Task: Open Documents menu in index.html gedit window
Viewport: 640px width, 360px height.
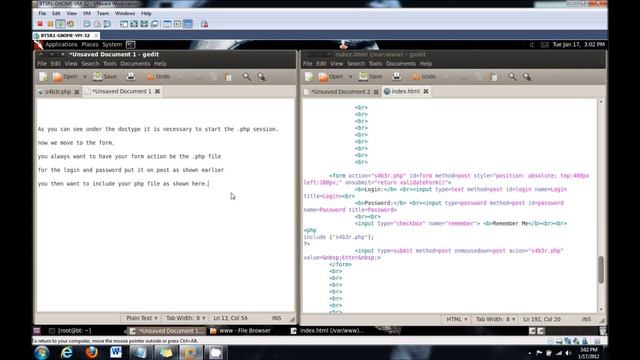Action: coord(401,64)
